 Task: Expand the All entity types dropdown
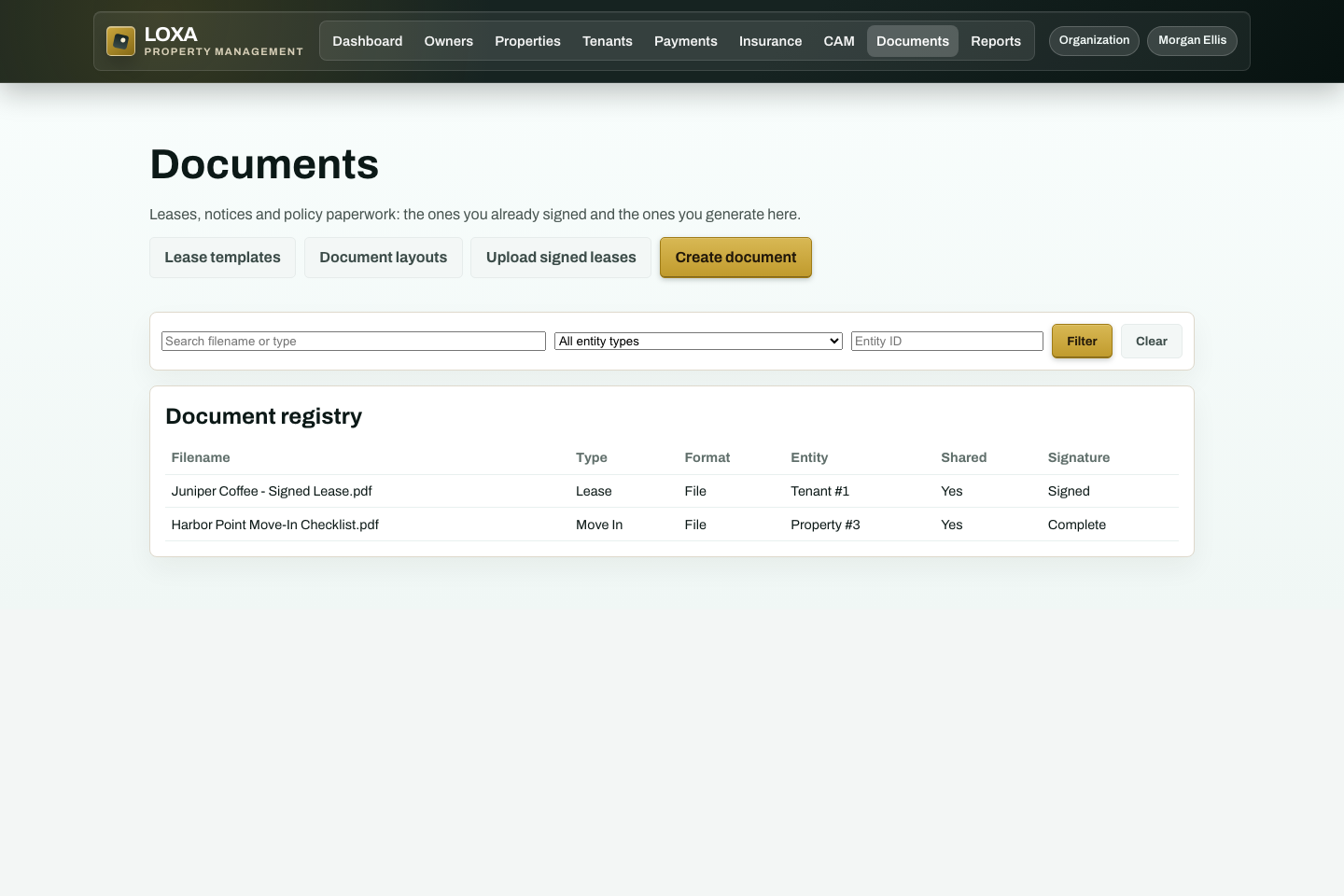[x=698, y=342]
